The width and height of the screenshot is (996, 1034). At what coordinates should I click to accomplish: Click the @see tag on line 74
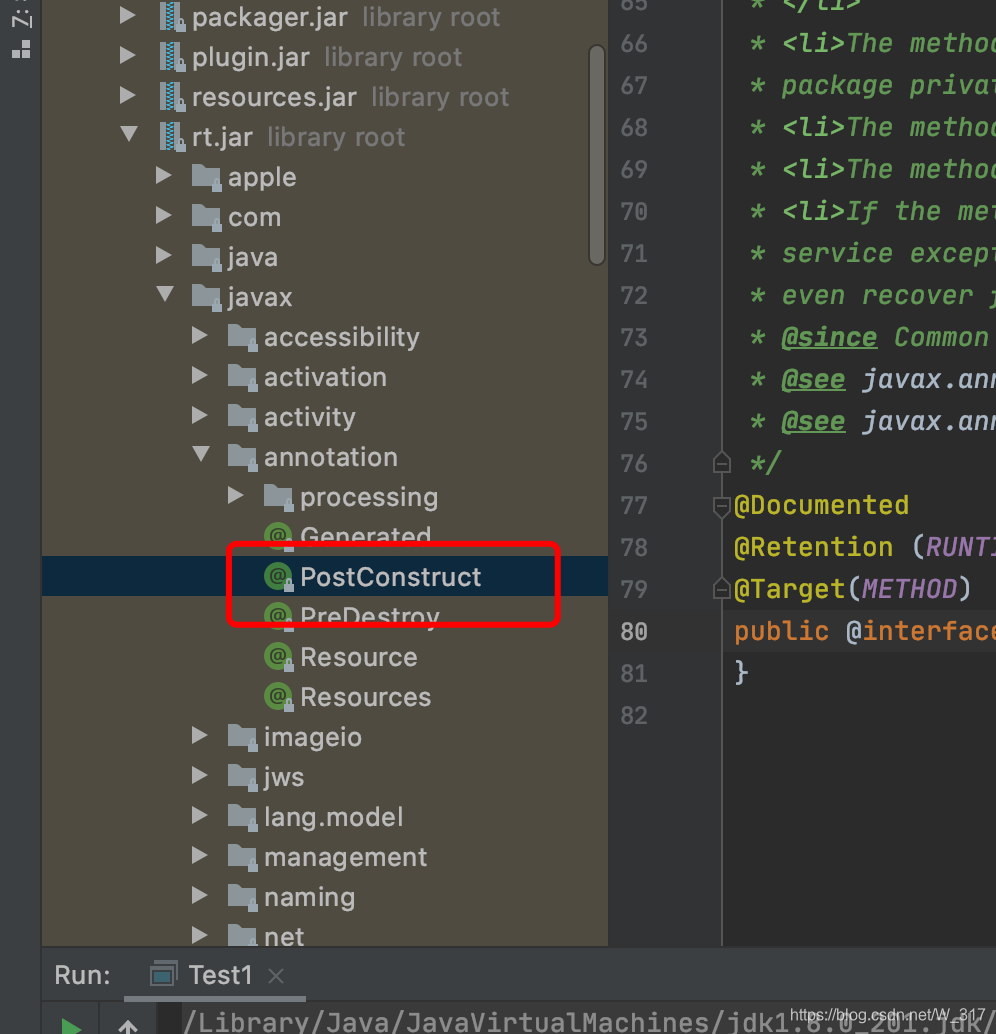[813, 380]
